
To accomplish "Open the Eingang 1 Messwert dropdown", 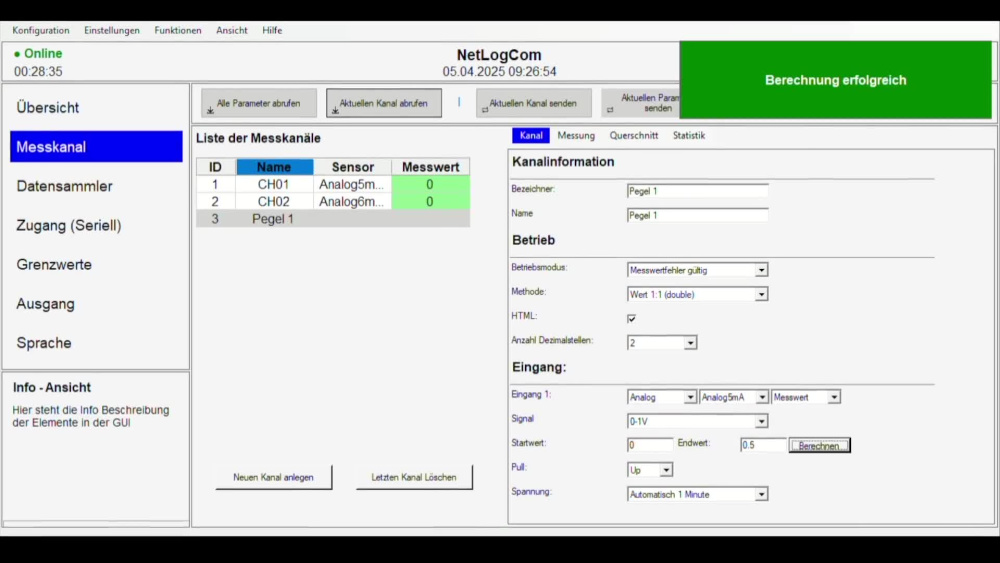I will (806, 397).
